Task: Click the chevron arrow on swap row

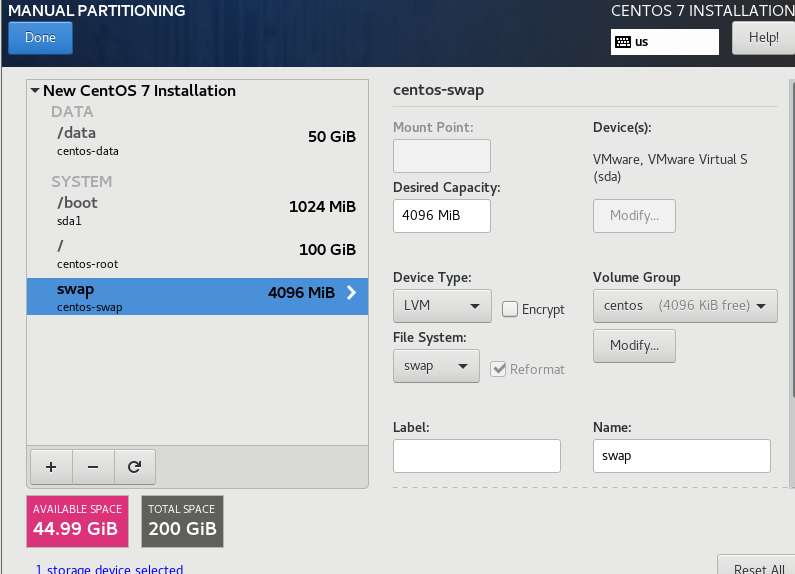Action: click(351, 293)
